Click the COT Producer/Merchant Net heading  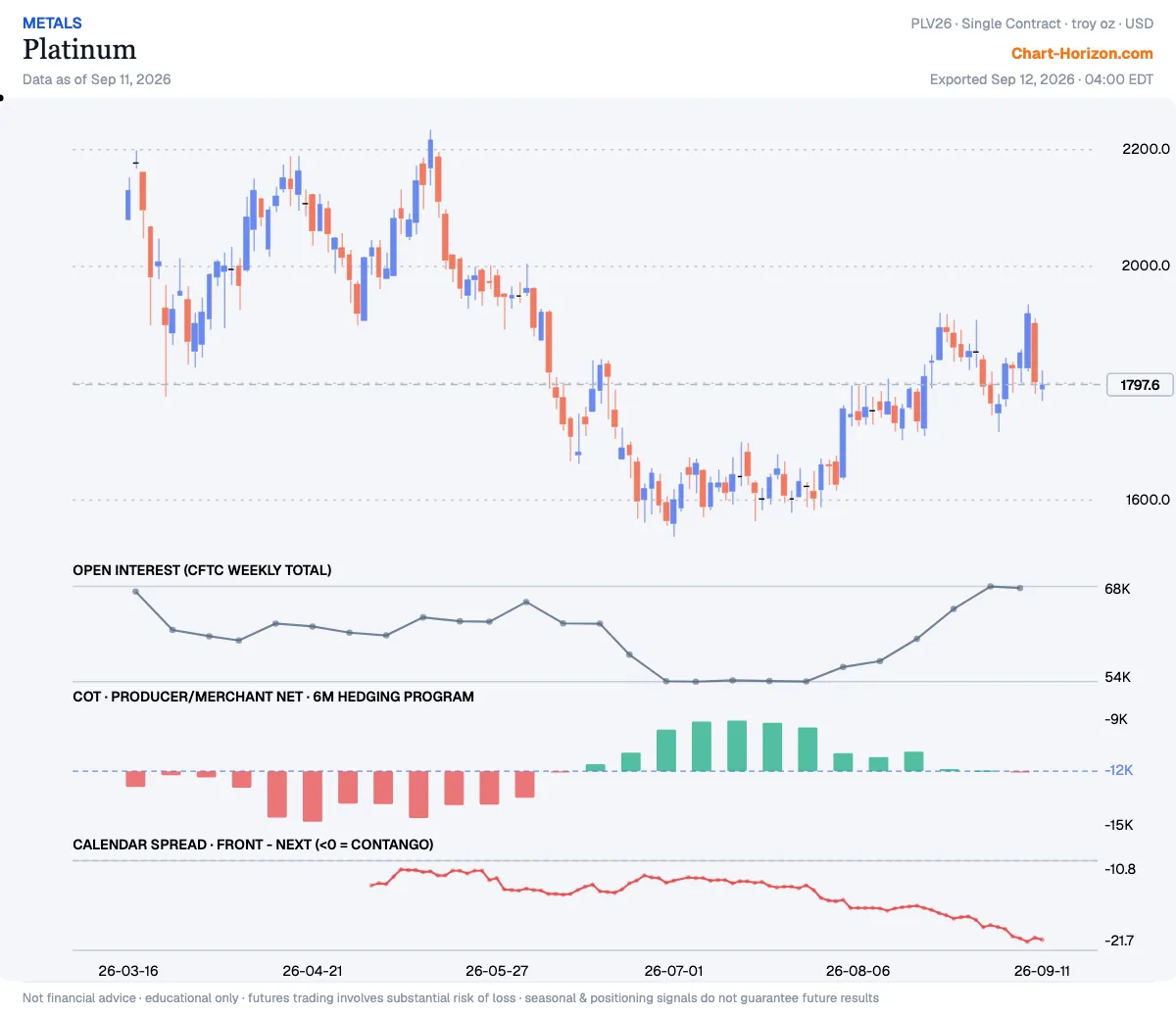point(273,697)
